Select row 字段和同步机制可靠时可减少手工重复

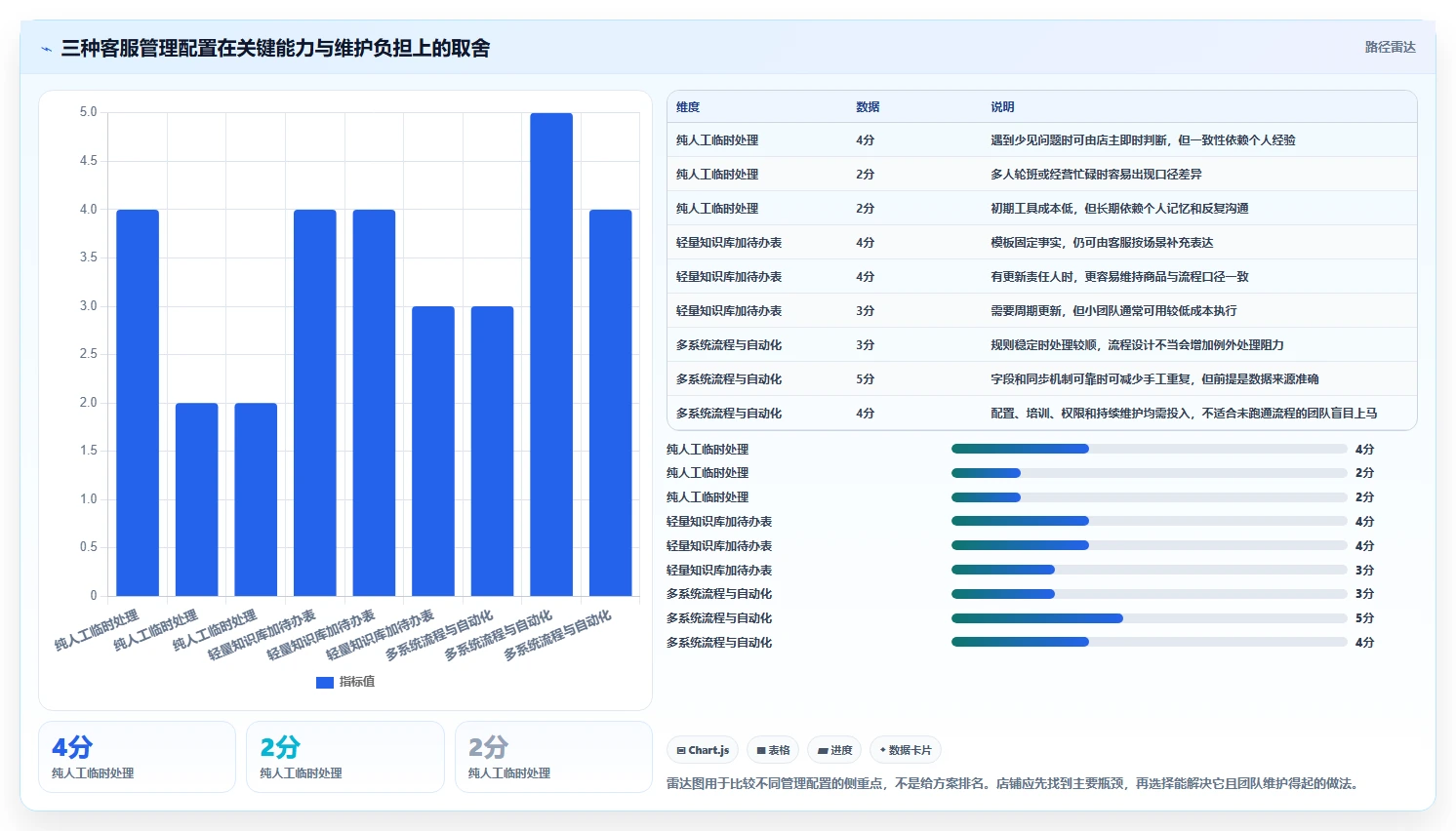coord(1042,379)
